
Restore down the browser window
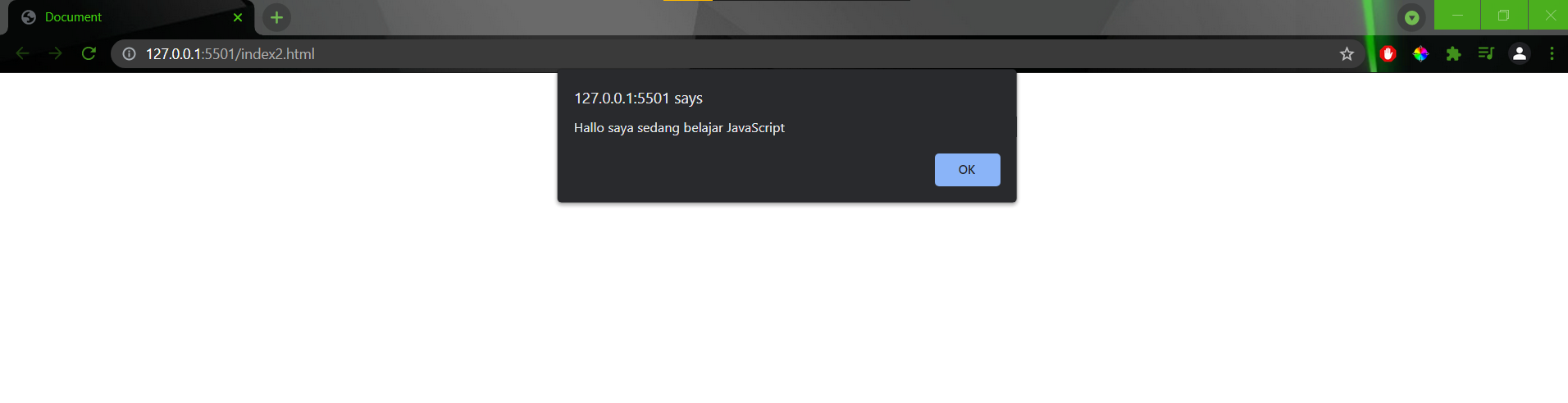(1504, 15)
